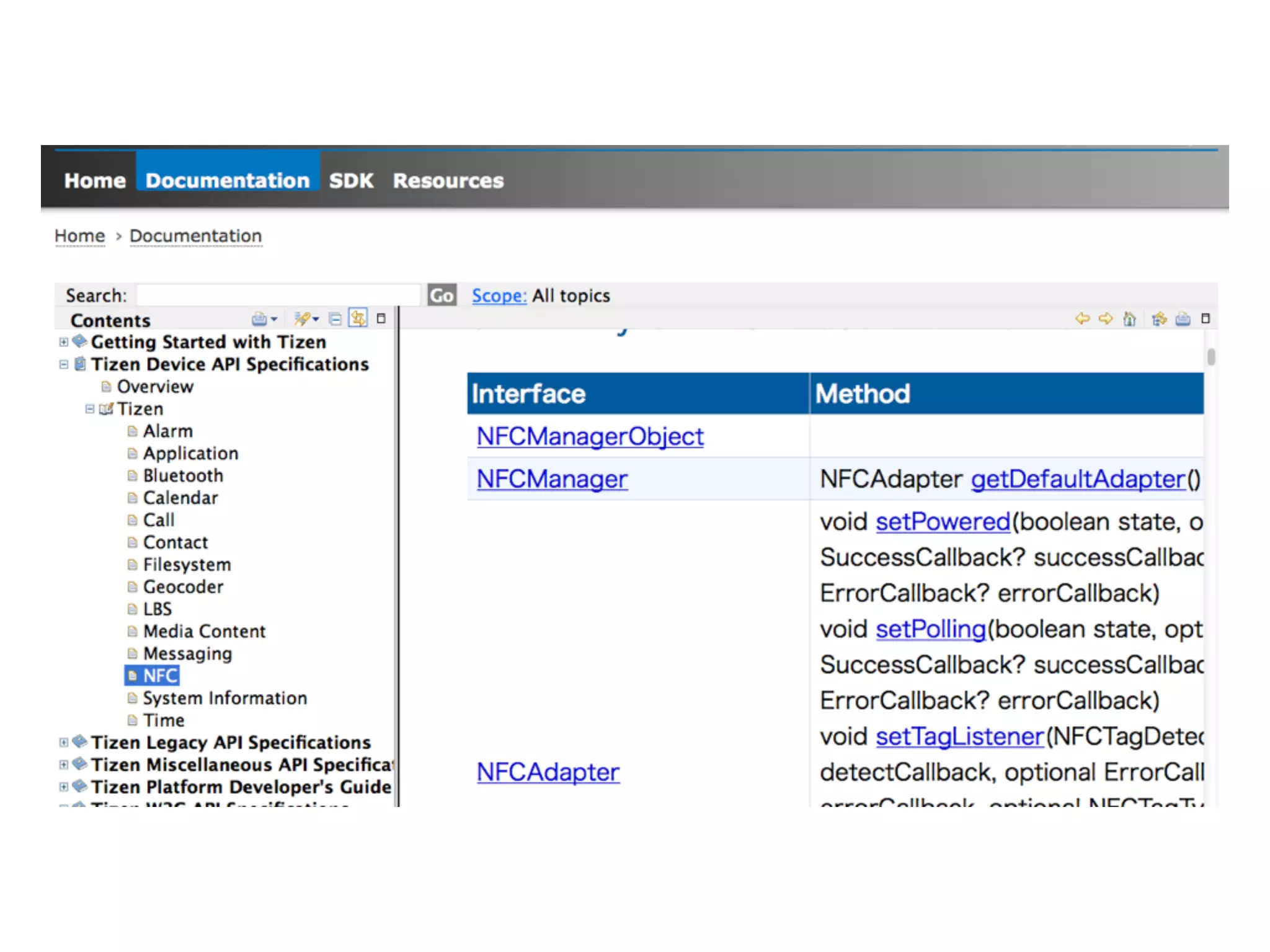Click Show in Table of Contents icon
Screen dimensions: 1270x952
pyautogui.click(x=1159, y=319)
